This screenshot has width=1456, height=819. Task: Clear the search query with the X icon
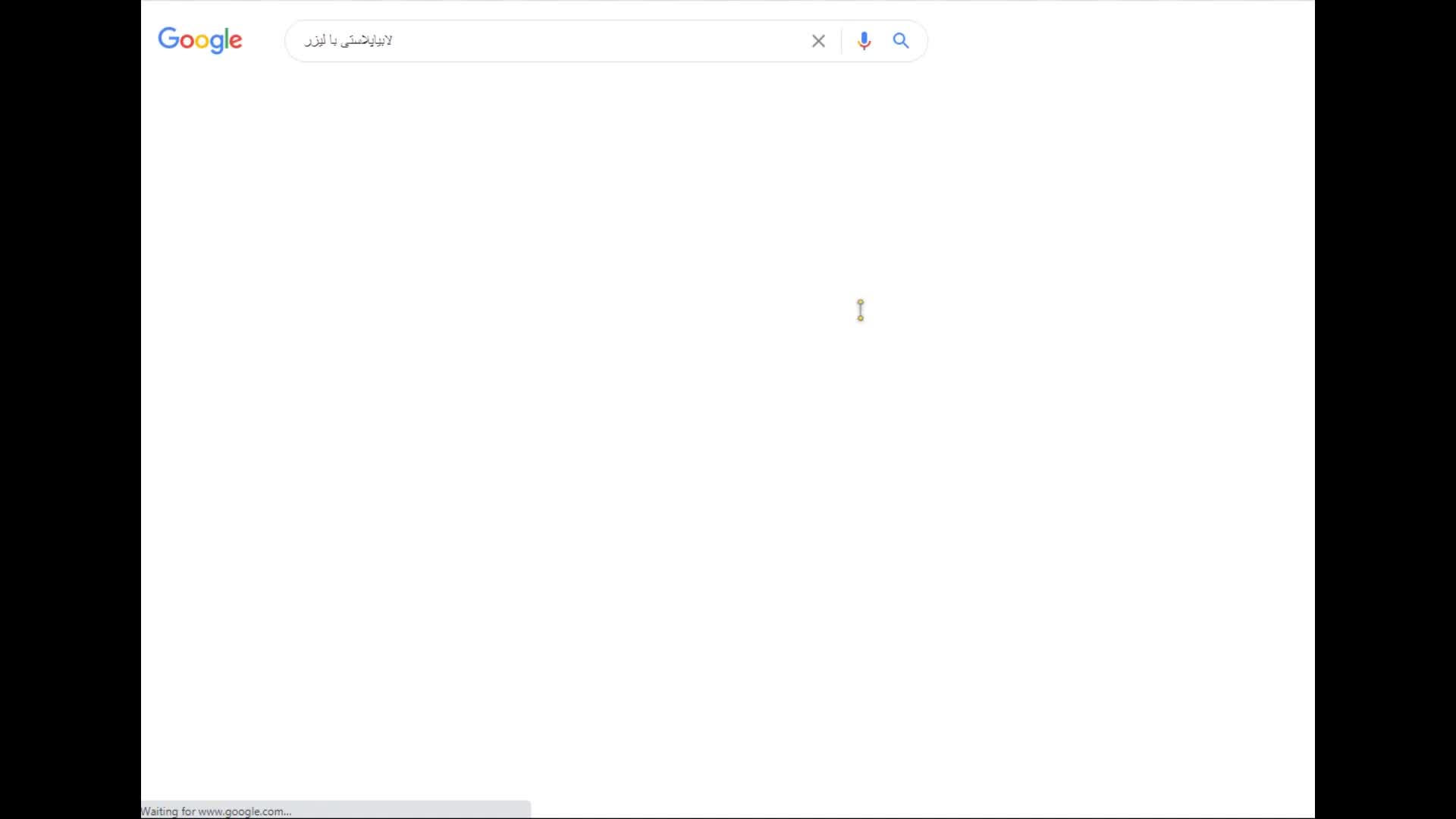(817, 41)
